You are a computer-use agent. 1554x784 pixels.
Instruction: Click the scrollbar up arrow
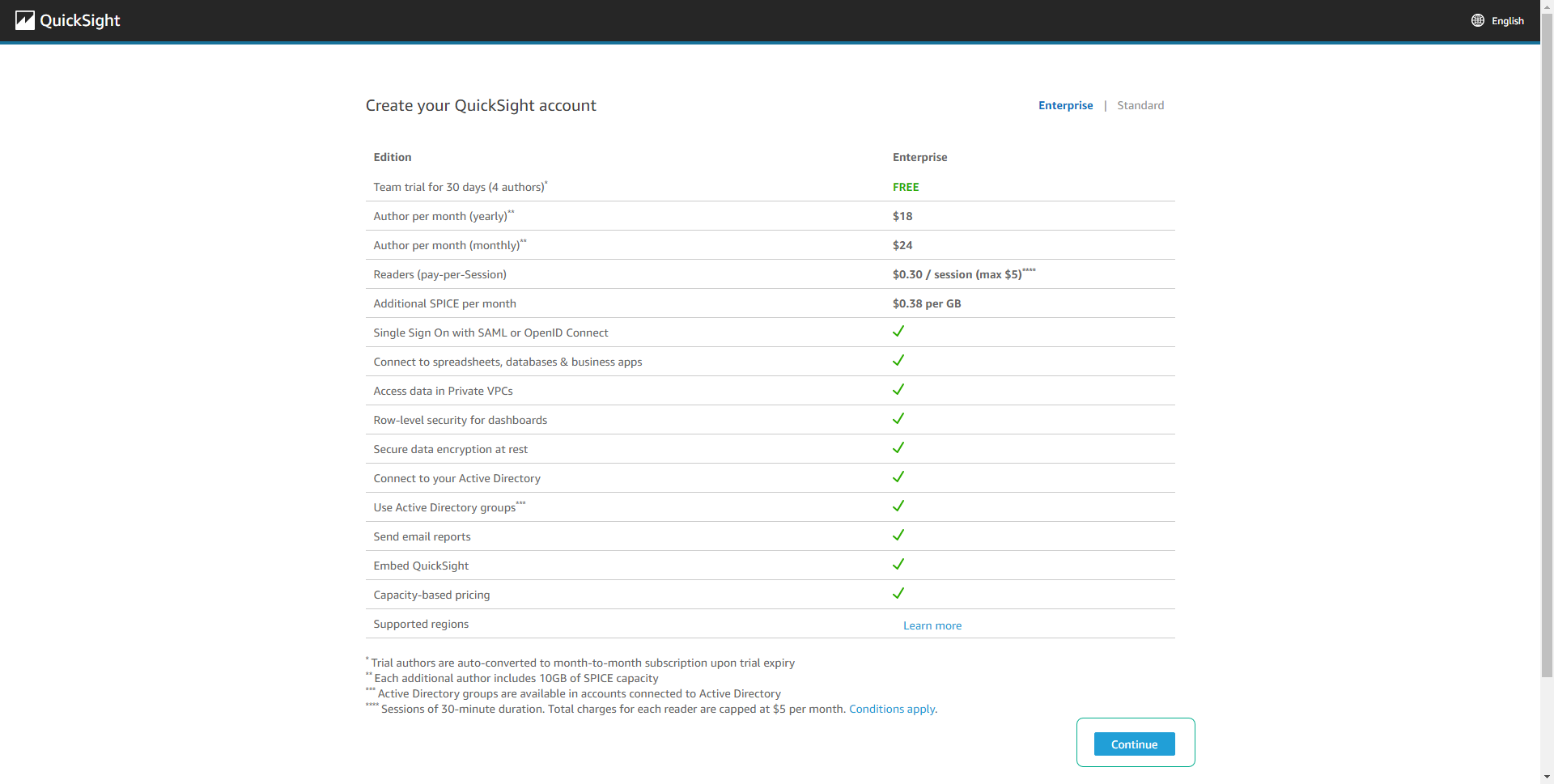click(1547, 6)
